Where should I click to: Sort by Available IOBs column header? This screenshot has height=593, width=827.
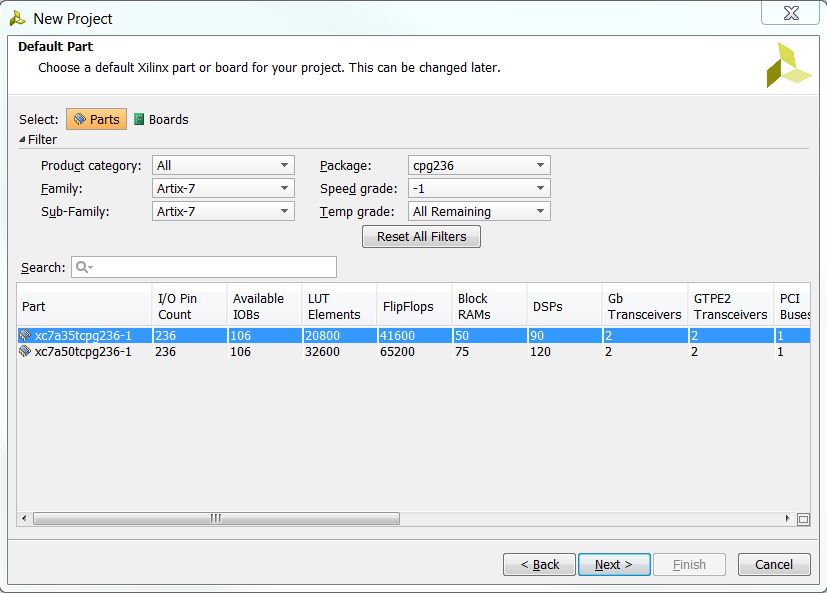(x=264, y=306)
